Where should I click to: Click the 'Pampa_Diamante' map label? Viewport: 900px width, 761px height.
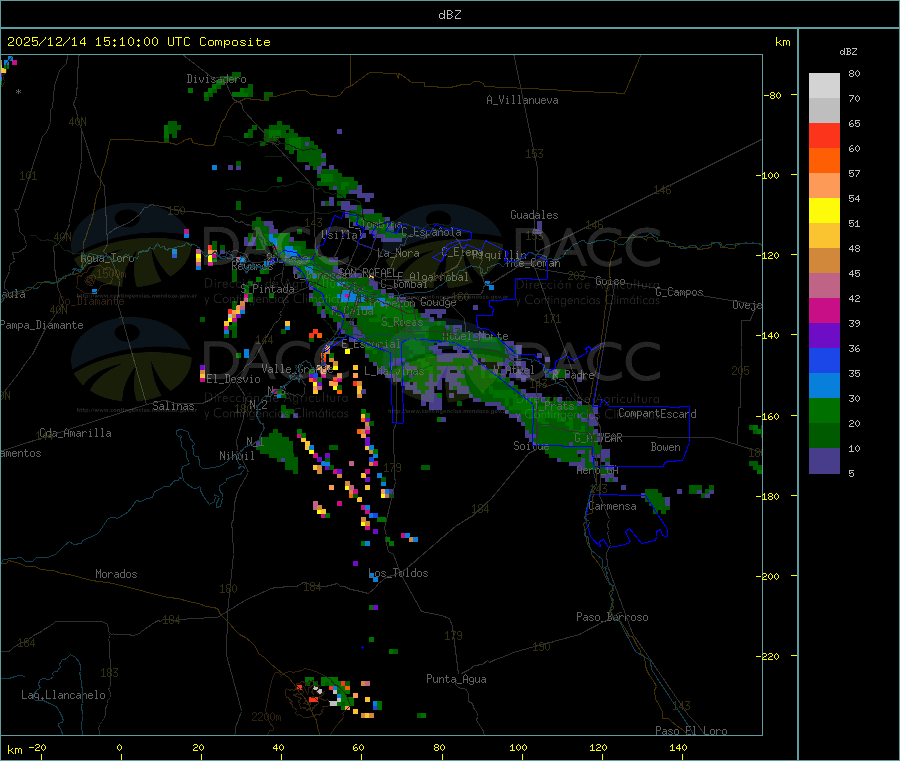[42, 325]
